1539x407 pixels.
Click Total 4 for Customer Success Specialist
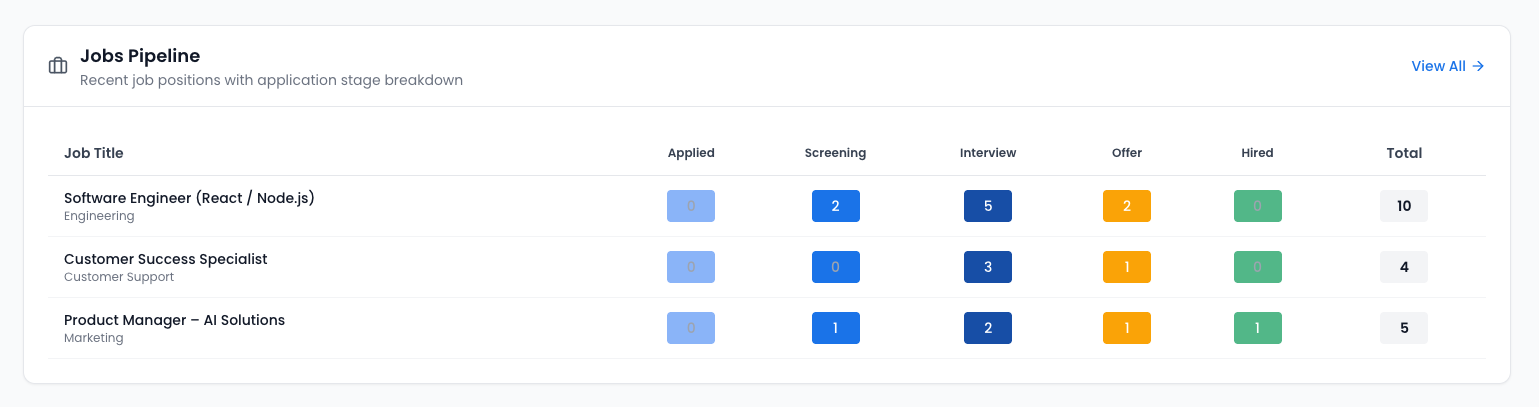click(x=1404, y=267)
